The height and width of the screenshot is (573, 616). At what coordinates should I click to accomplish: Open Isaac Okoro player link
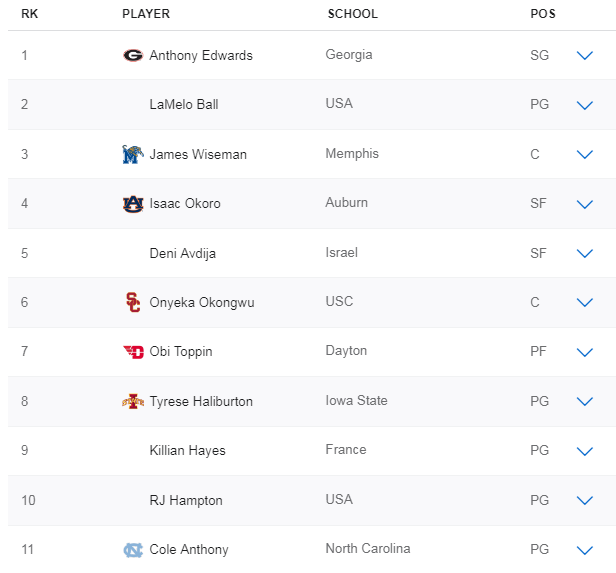185,204
